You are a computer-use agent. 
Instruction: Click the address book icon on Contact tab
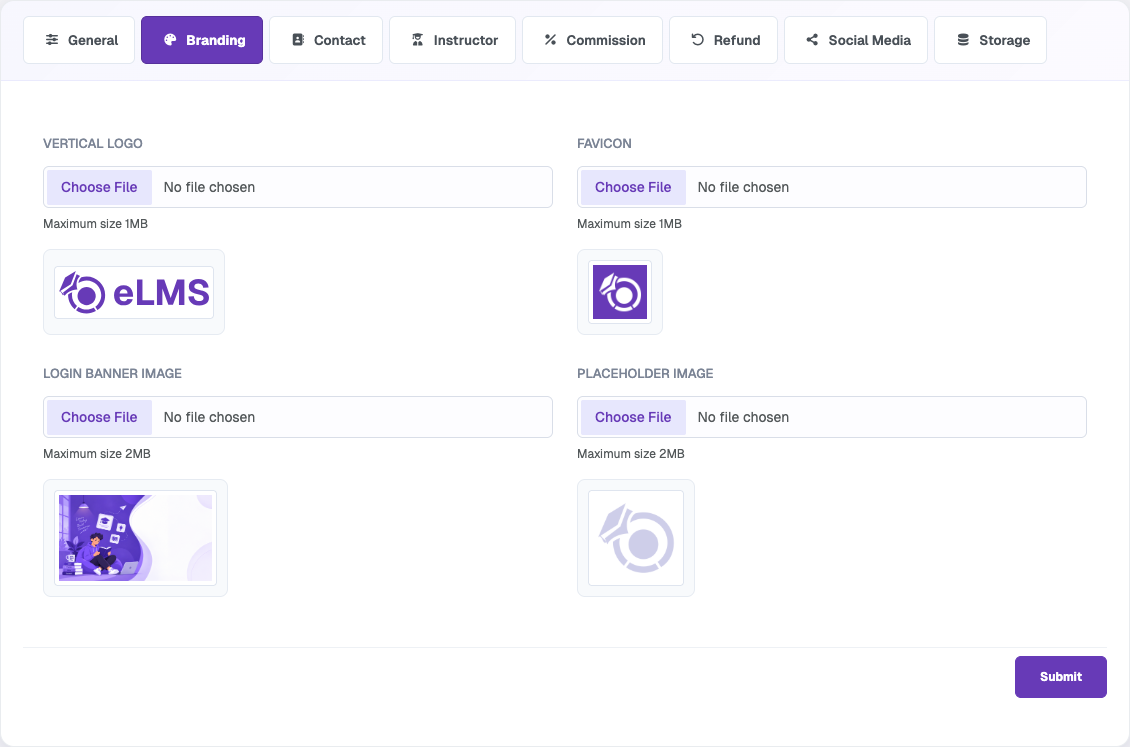click(298, 40)
